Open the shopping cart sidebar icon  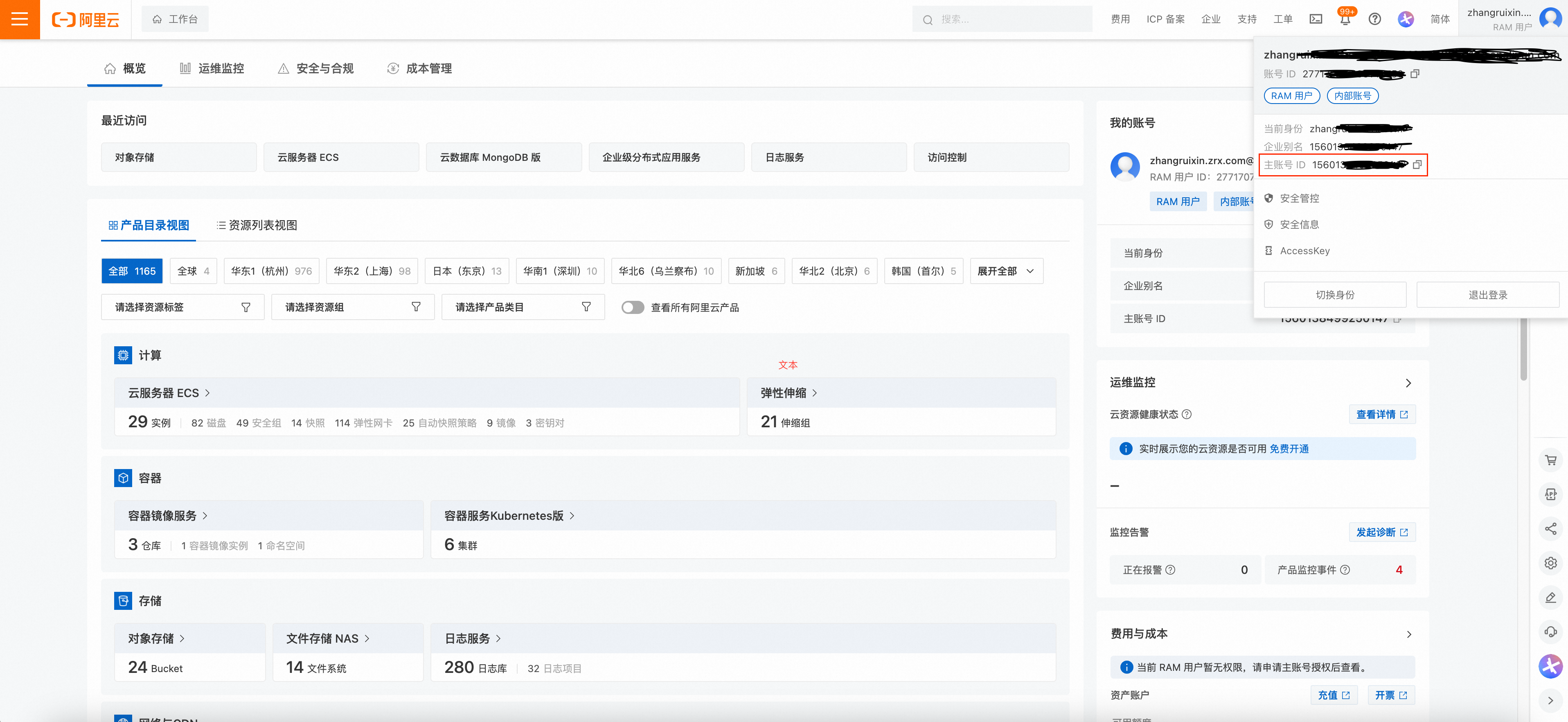pyautogui.click(x=1550, y=460)
